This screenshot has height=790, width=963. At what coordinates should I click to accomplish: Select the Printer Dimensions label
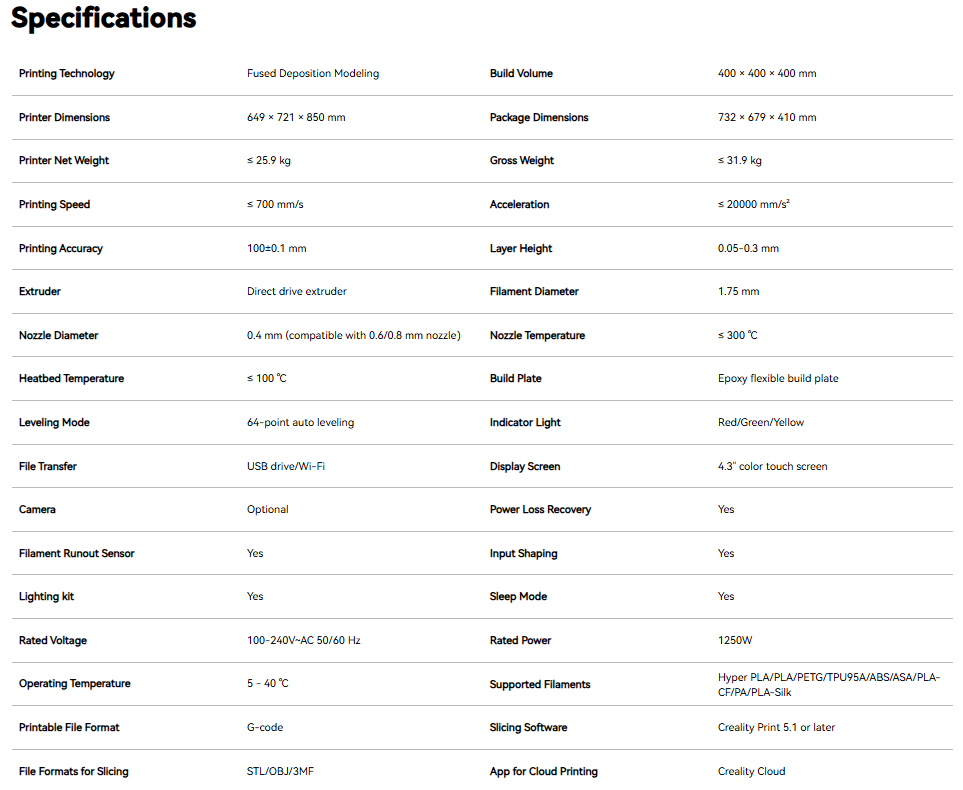coord(64,117)
